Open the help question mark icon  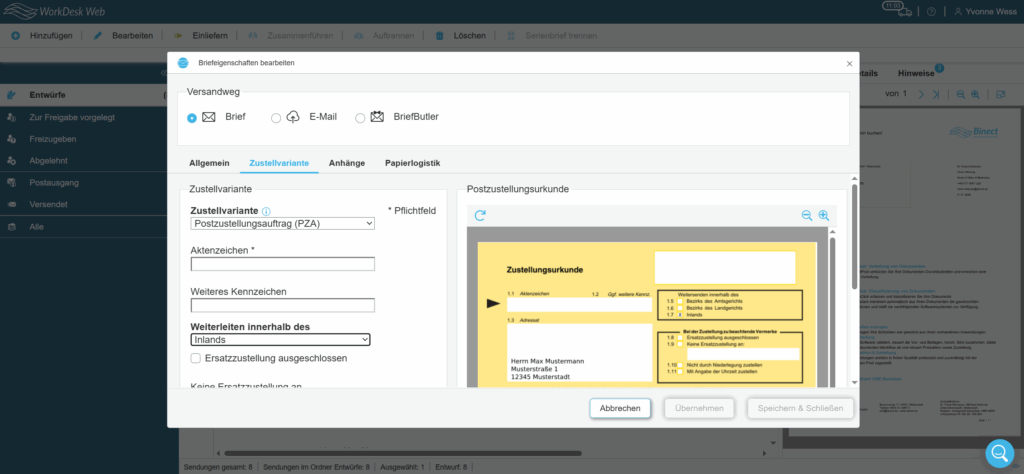(931, 11)
